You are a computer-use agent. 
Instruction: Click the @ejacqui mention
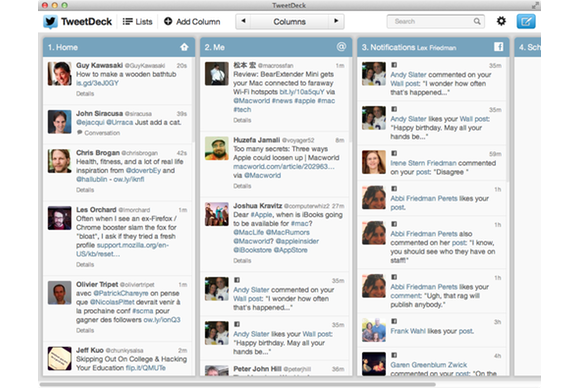90,122
